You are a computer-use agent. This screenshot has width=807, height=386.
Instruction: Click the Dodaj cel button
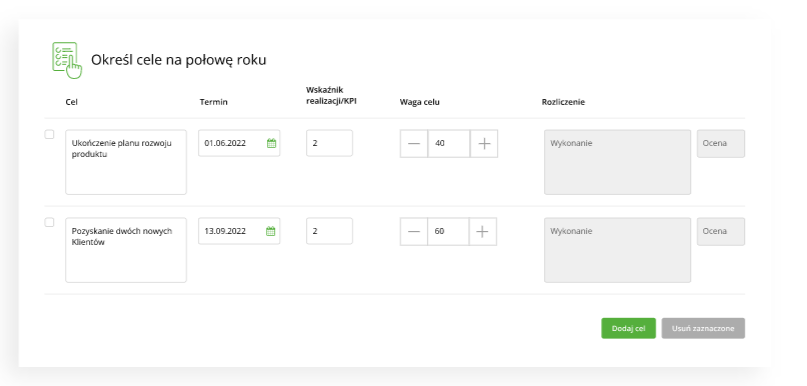tap(628, 328)
